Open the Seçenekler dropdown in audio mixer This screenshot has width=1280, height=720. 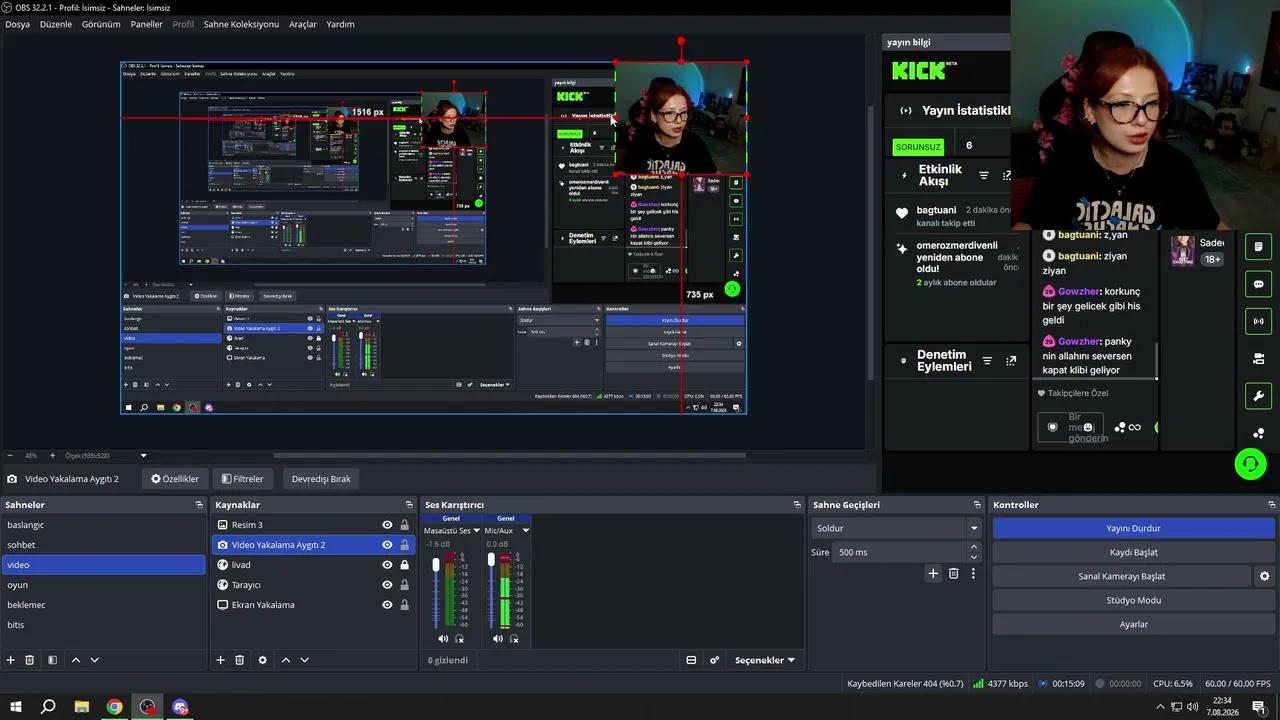(x=765, y=660)
